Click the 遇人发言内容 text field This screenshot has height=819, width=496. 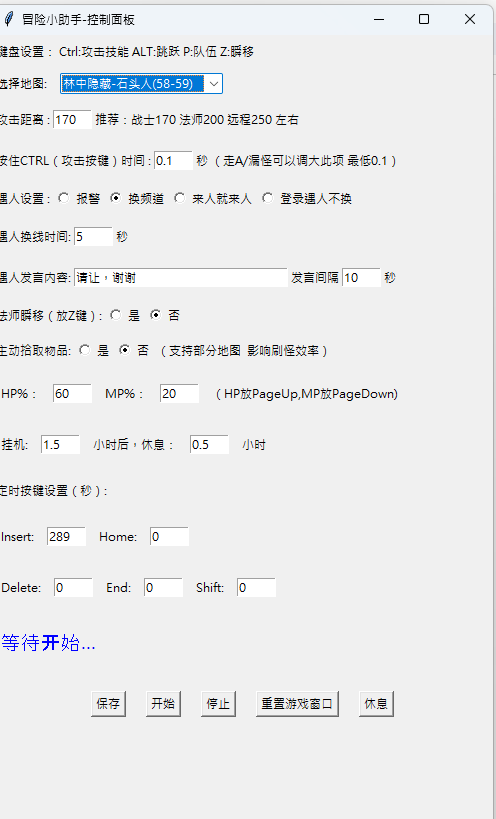pos(181,277)
